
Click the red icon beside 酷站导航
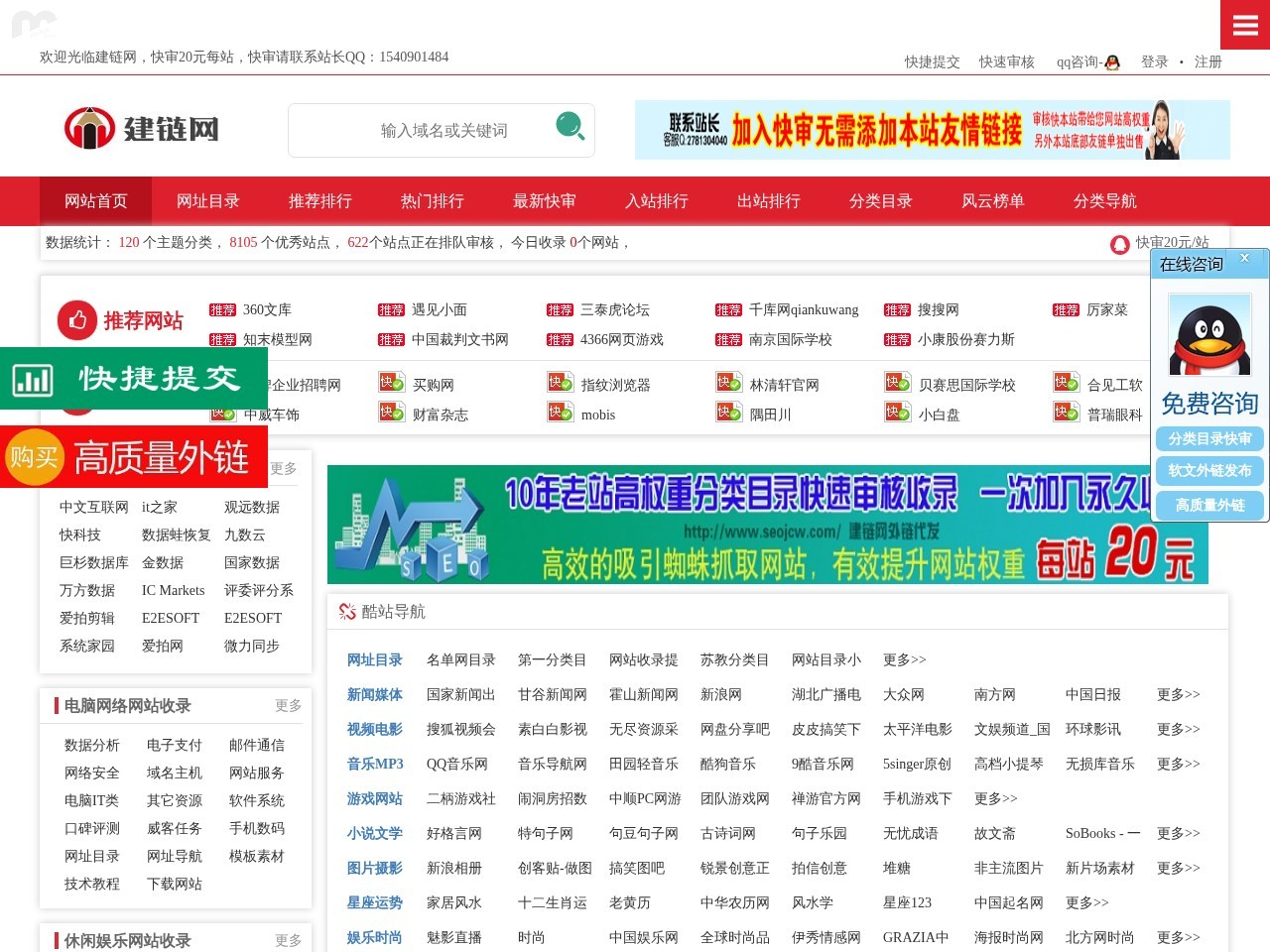345,612
